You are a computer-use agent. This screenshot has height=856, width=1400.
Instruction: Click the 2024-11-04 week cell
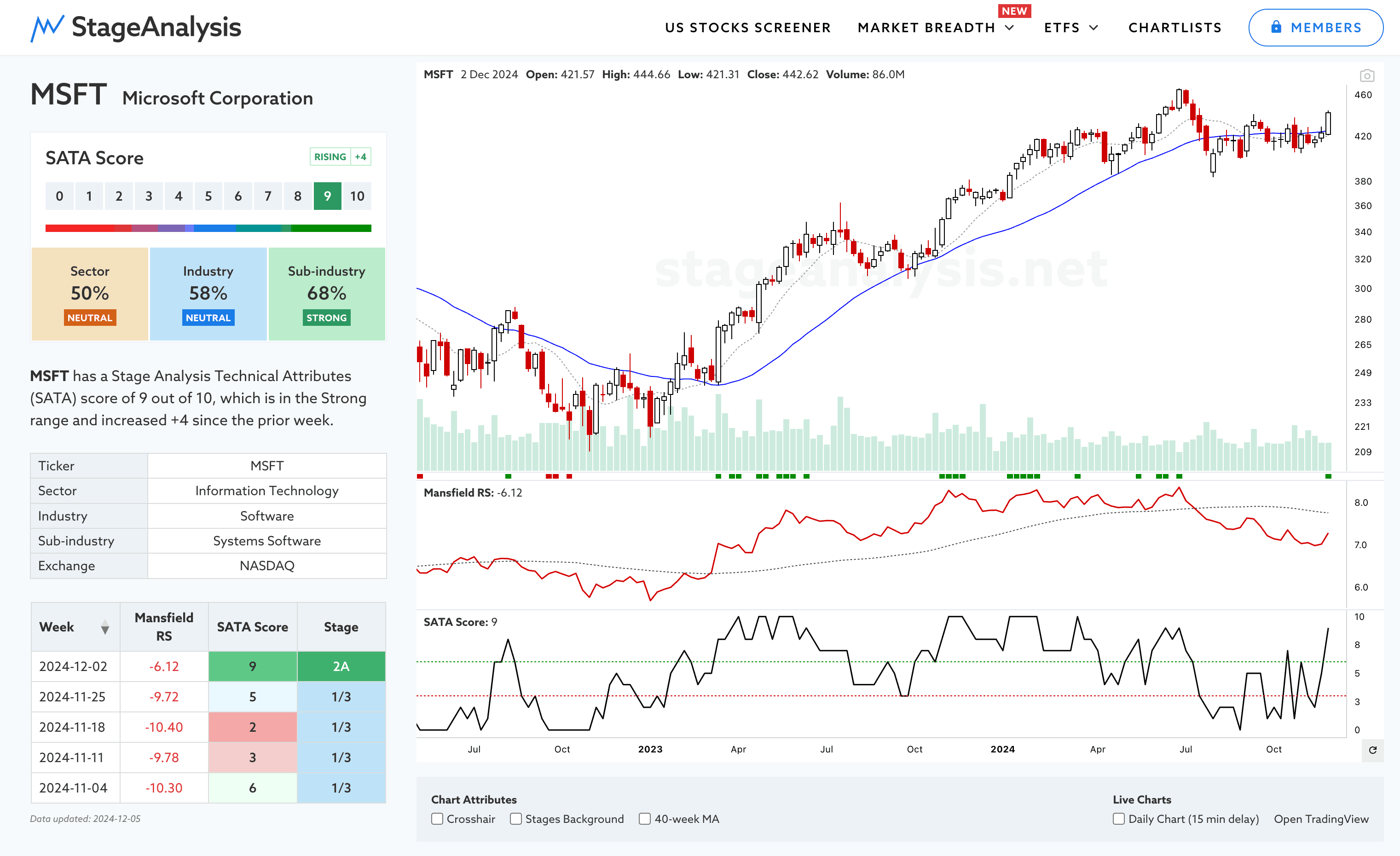[x=75, y=788]
